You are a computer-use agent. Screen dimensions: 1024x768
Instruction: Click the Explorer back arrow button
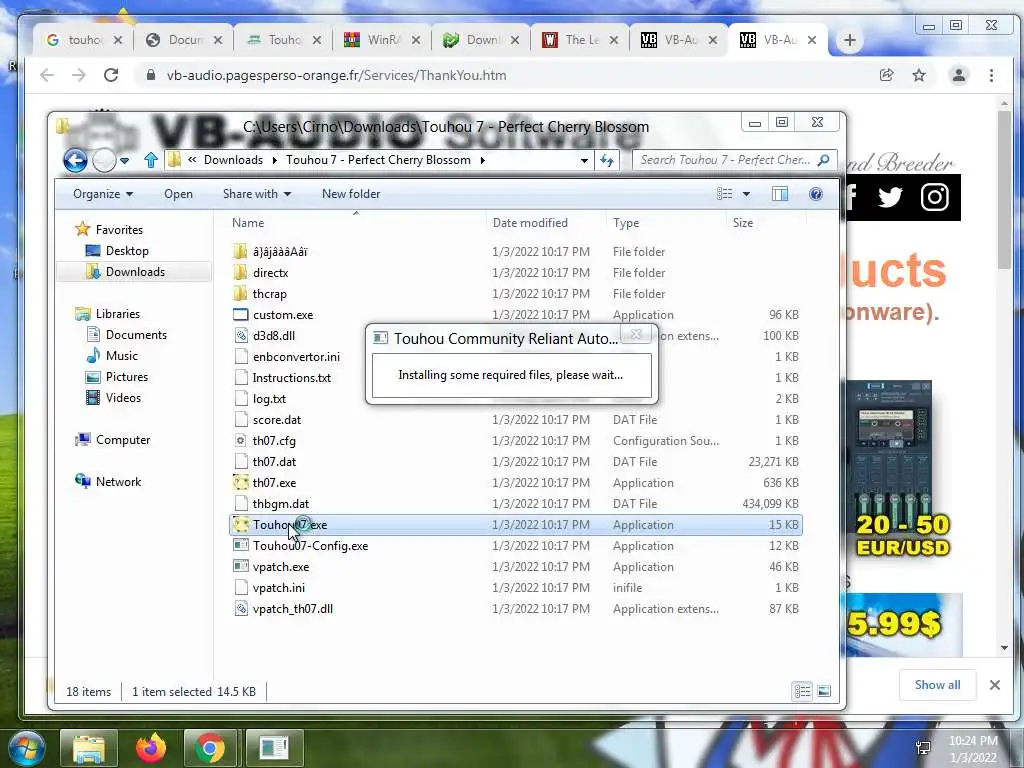pos(75,160)
